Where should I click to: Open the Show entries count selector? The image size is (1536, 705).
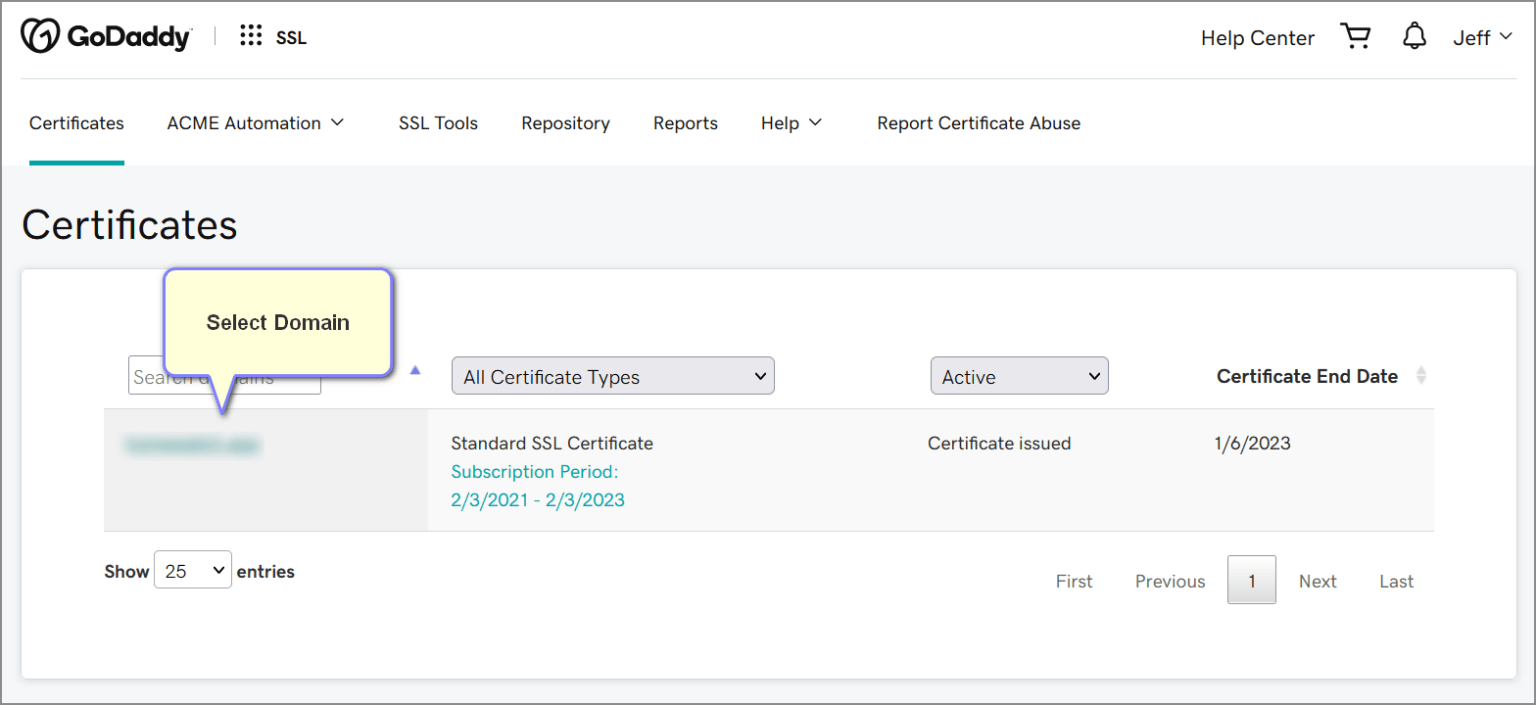click(192, 570)
